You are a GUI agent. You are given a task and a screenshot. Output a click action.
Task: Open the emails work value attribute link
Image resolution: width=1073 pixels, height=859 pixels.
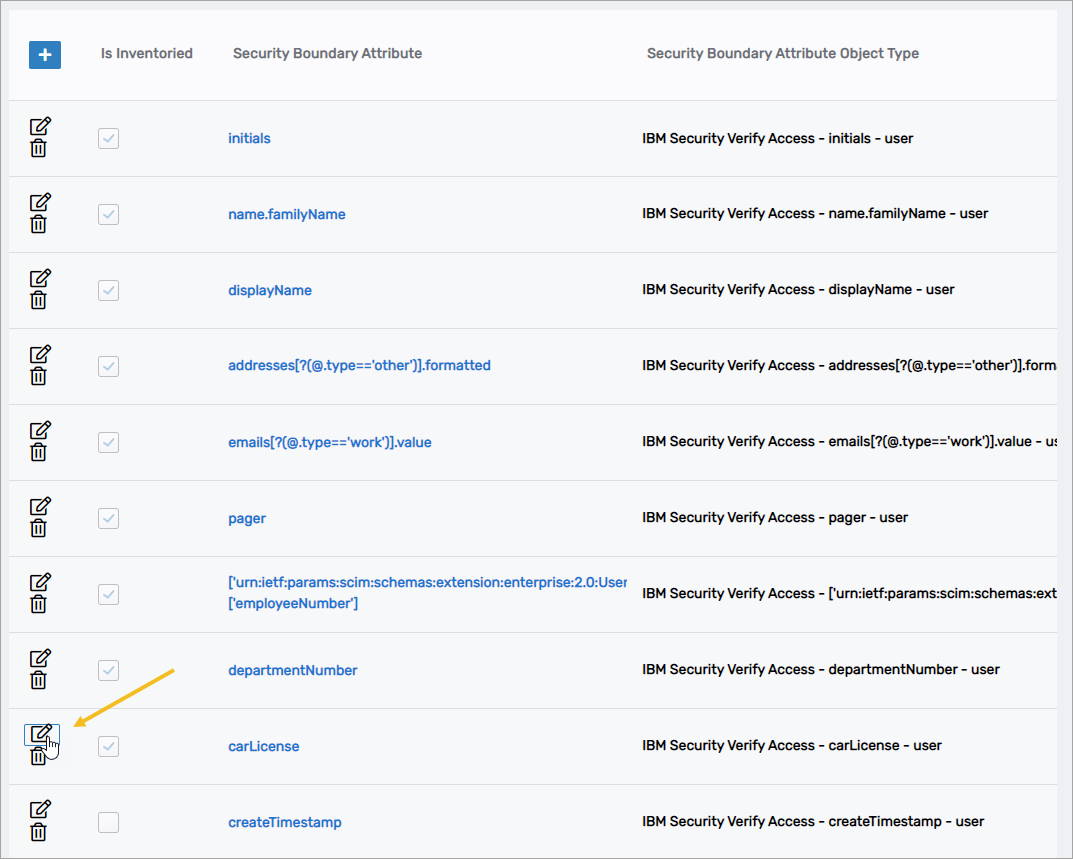pos(329,442)
